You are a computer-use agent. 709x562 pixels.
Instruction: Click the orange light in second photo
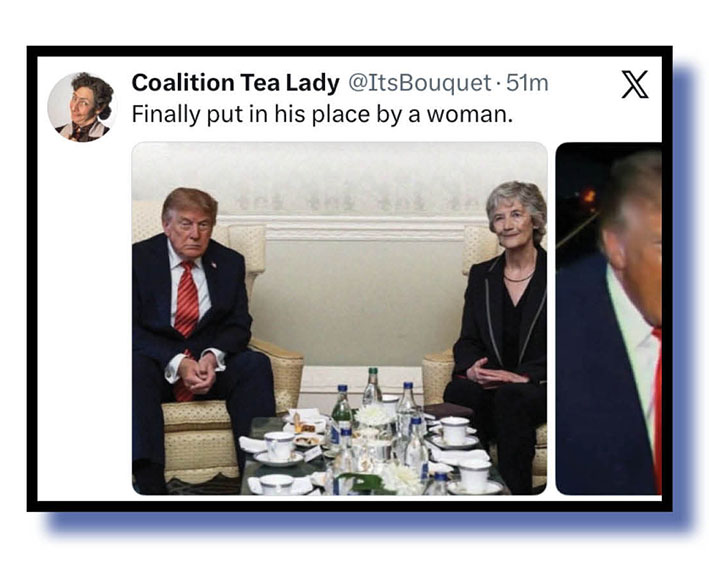point(588,195)
